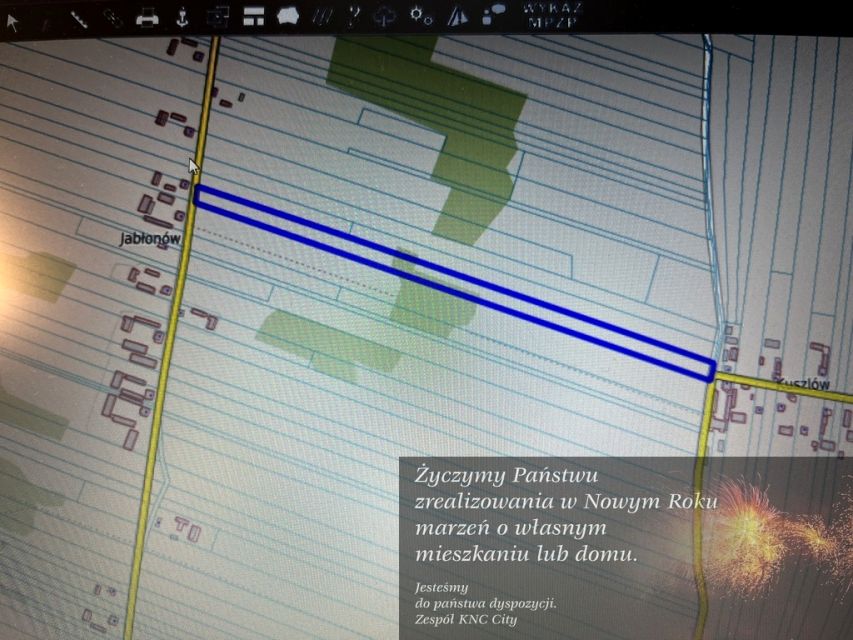853x640 pixels.
Task: Select the polygon shape tool
Action: click(x=287, y=15)
